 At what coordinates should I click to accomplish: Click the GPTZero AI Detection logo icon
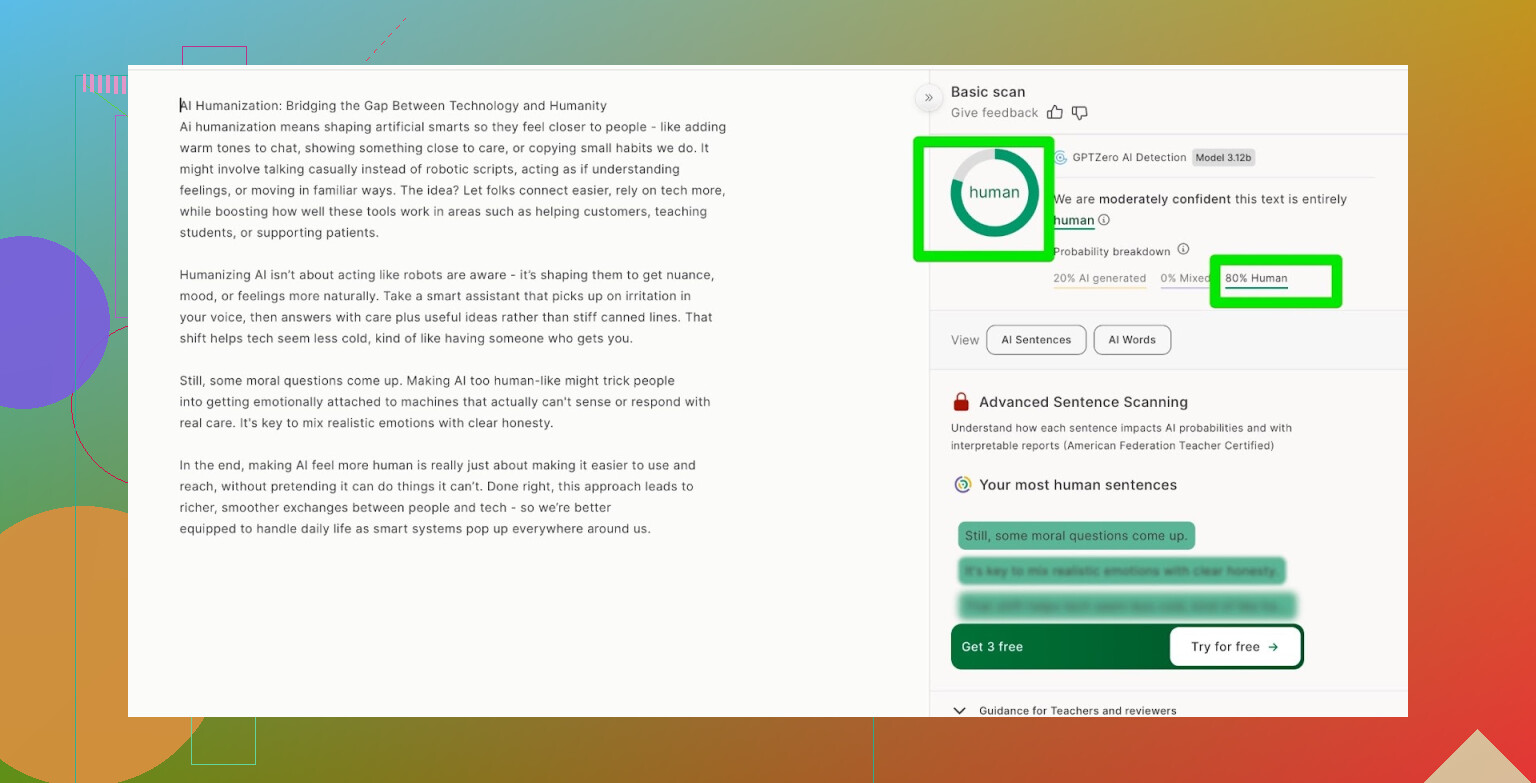[x=1060, y=157]
